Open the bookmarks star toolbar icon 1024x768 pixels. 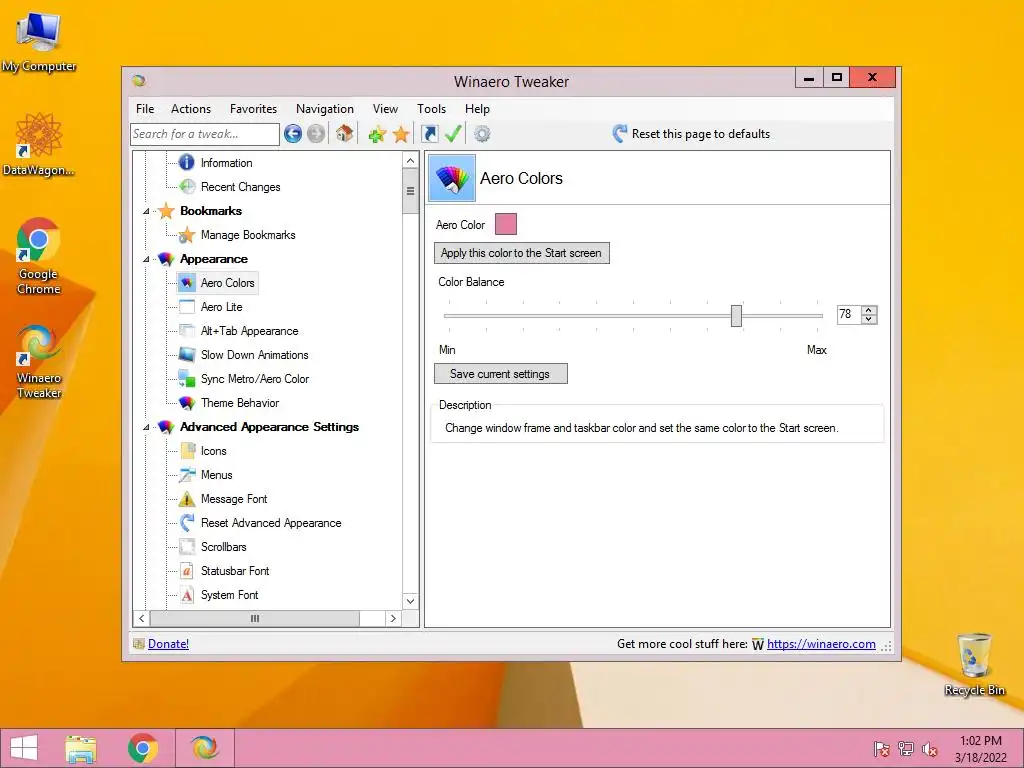(x=401, y=134)
